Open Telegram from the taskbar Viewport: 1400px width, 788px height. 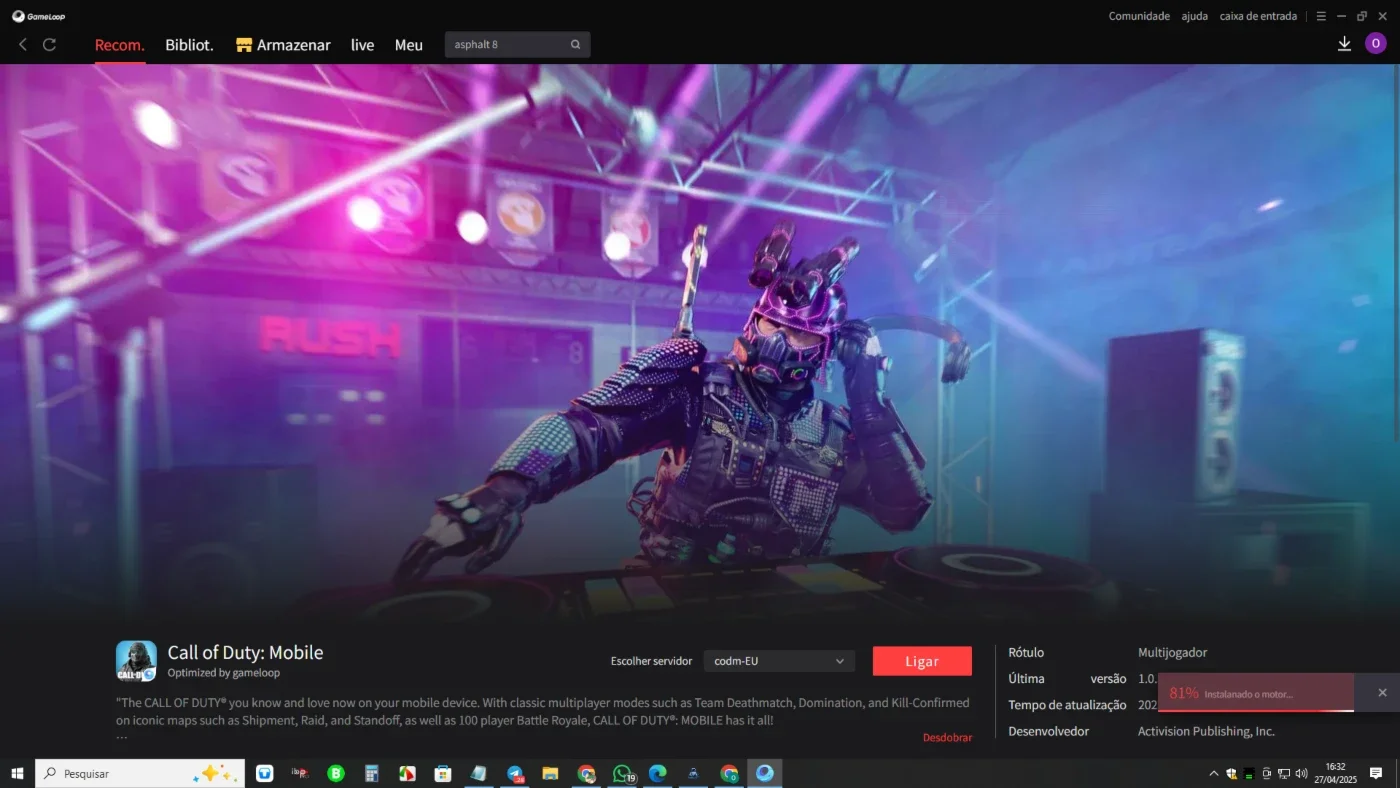click(515, 773)
